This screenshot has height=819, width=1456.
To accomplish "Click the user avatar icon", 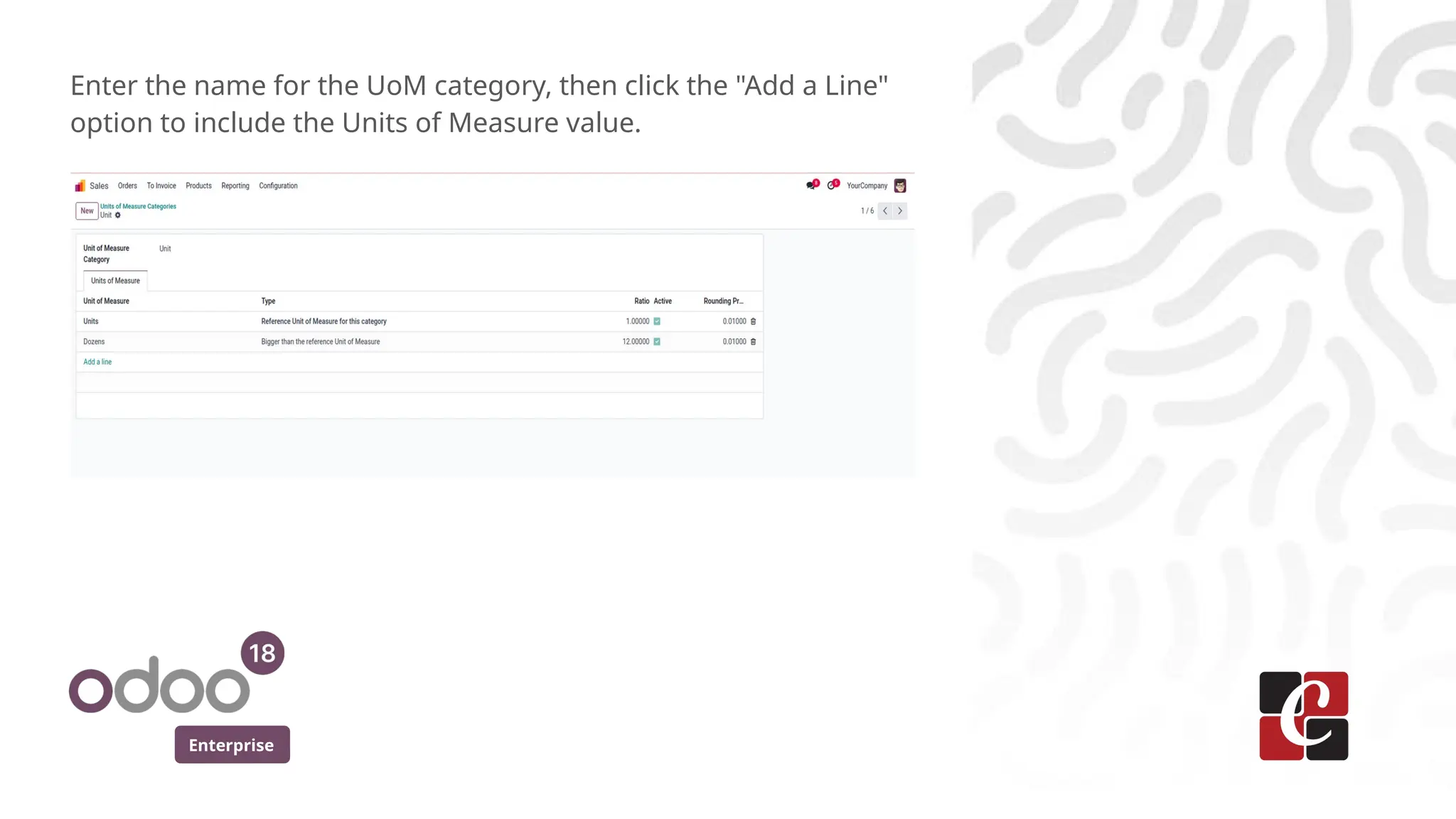I will (x=900, y=186).
